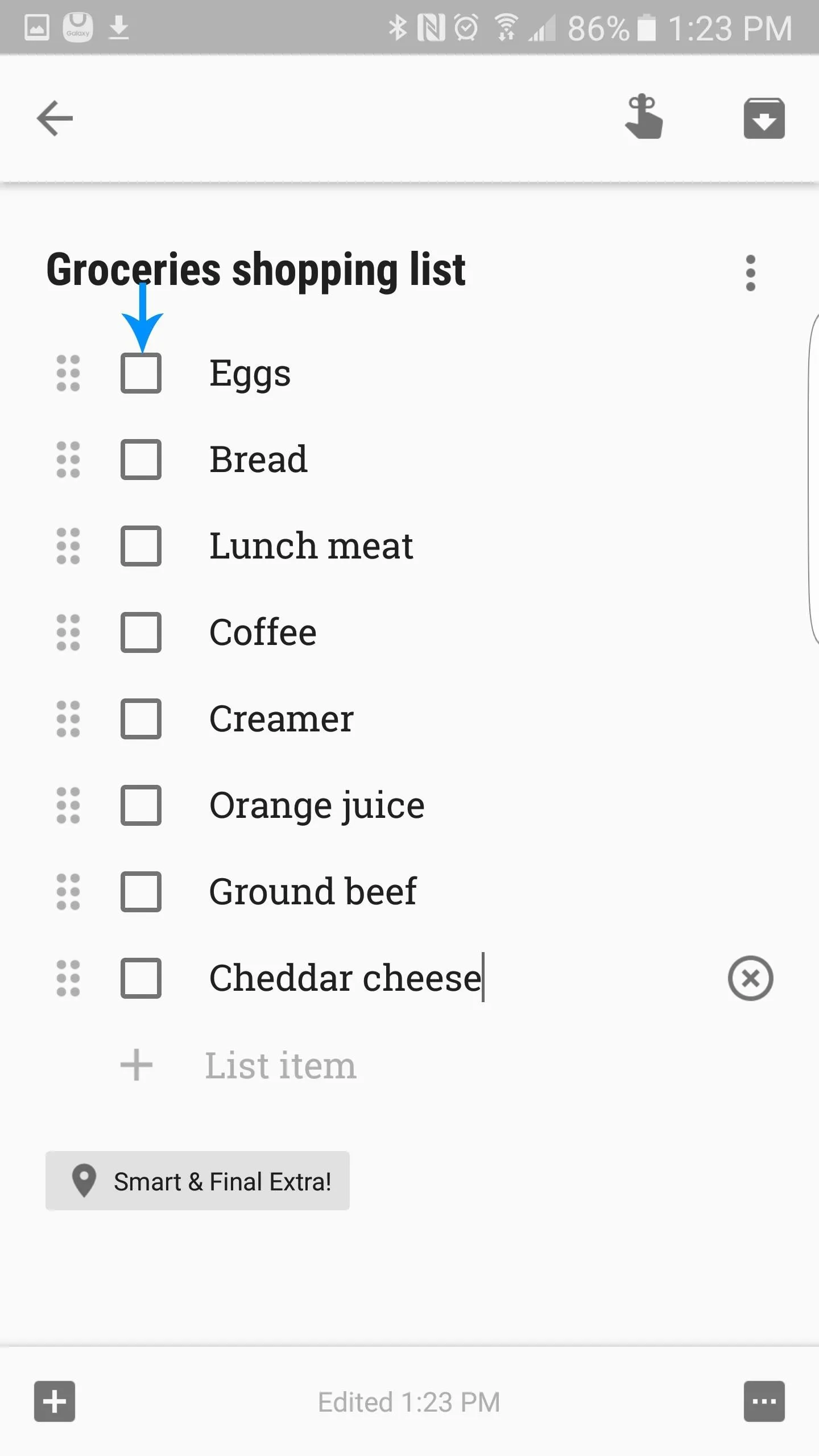This screenshot has height=1456, width=819.
Task: Archive the note with the archive icon
Action: 764,118
